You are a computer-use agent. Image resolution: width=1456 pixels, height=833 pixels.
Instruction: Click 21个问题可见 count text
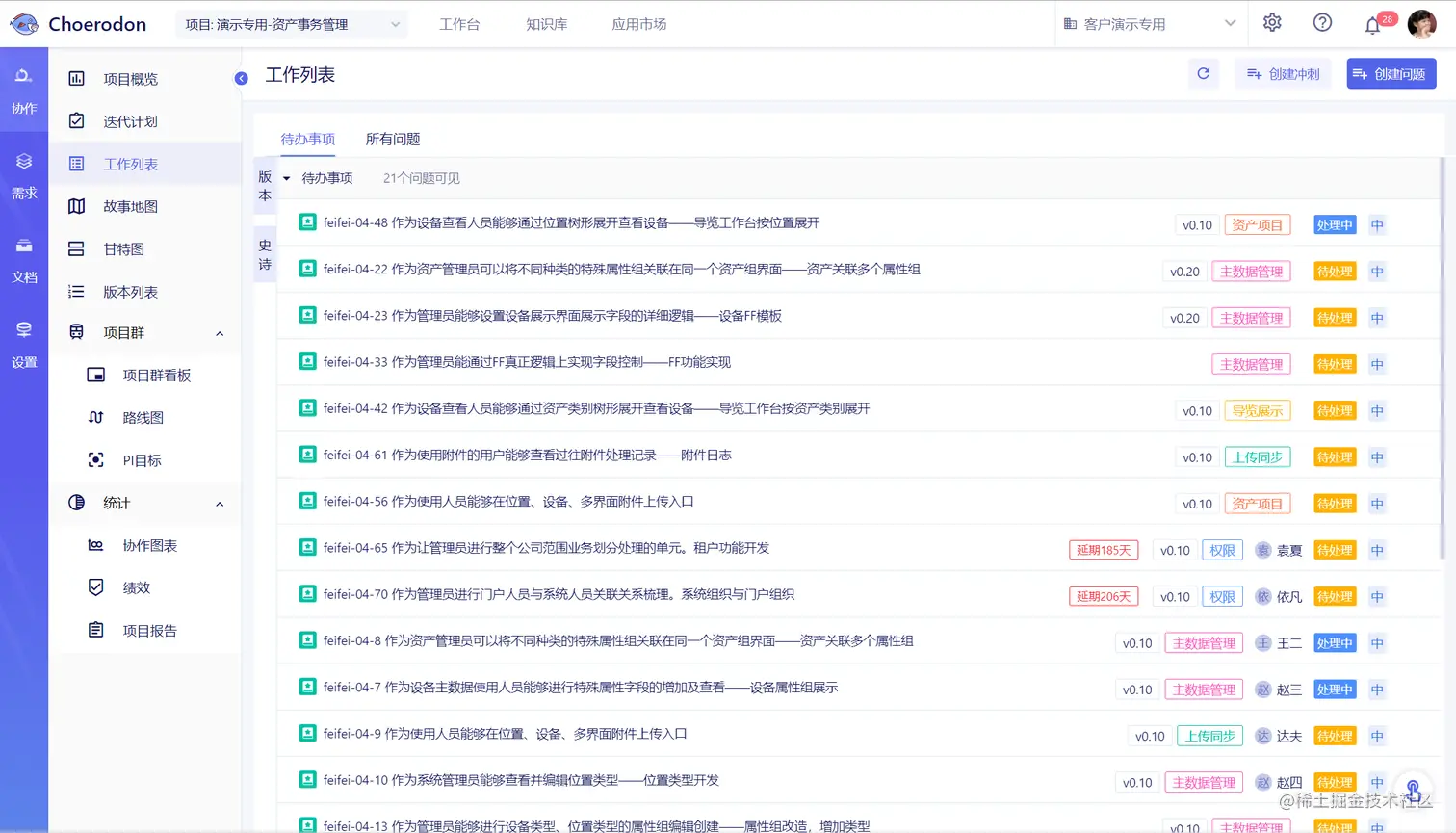click(x=421, y=178)
